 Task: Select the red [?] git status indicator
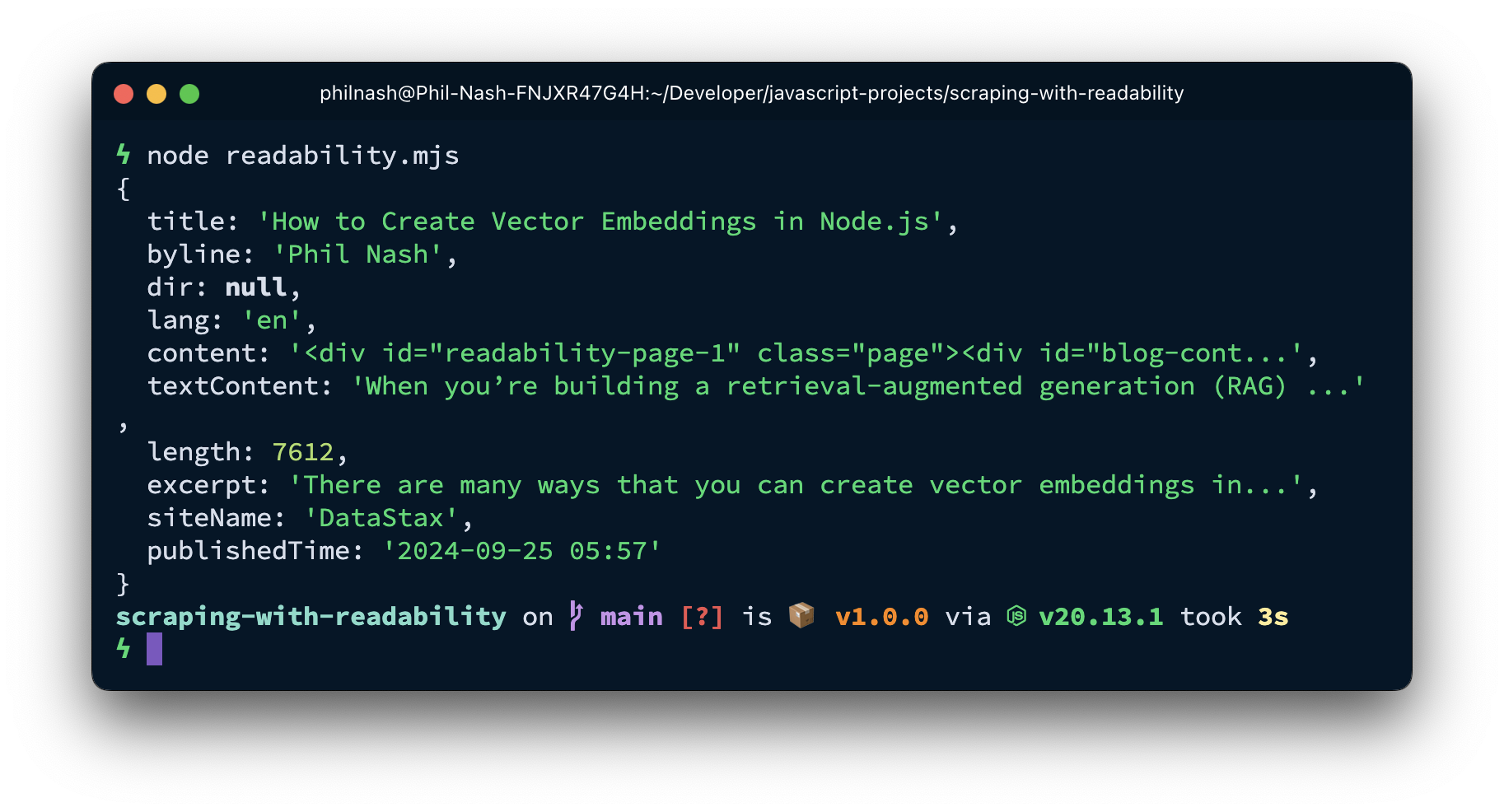pyautogui.click(x=701, y=616)
